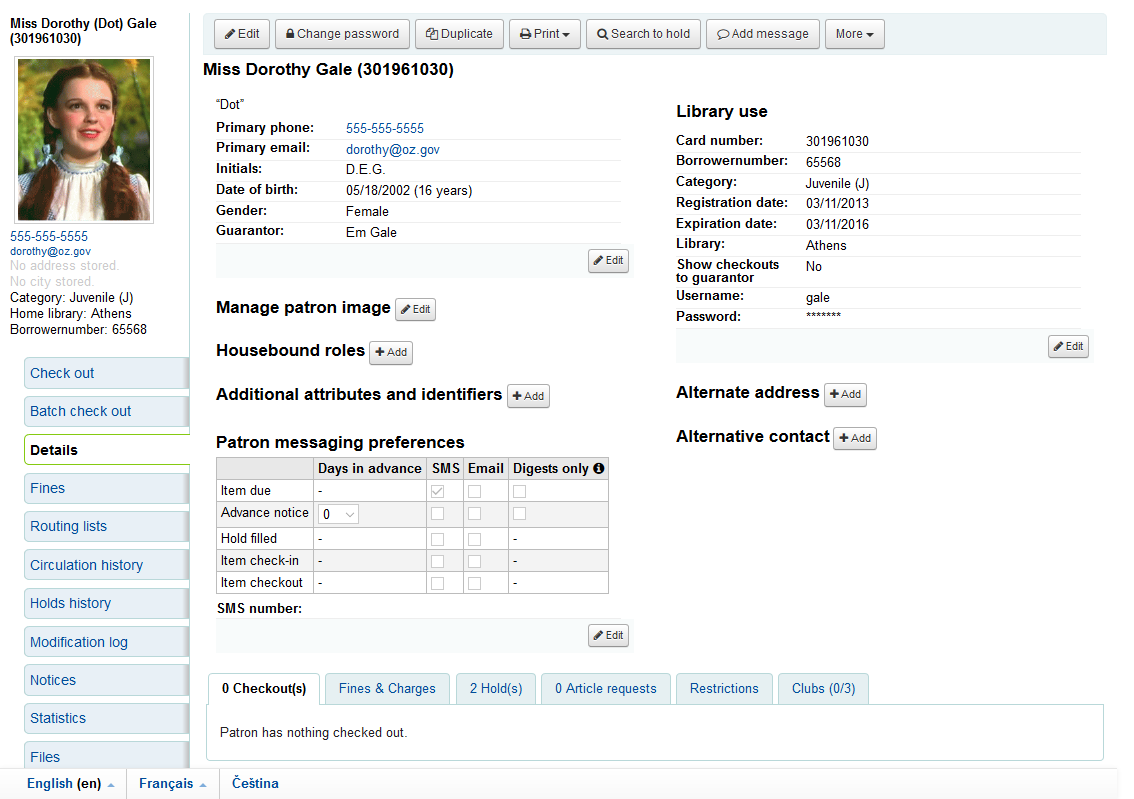Toggle Email checkbox for Hold filled
This screenshot has width=1134, height=799.
(x=475, y=539)
